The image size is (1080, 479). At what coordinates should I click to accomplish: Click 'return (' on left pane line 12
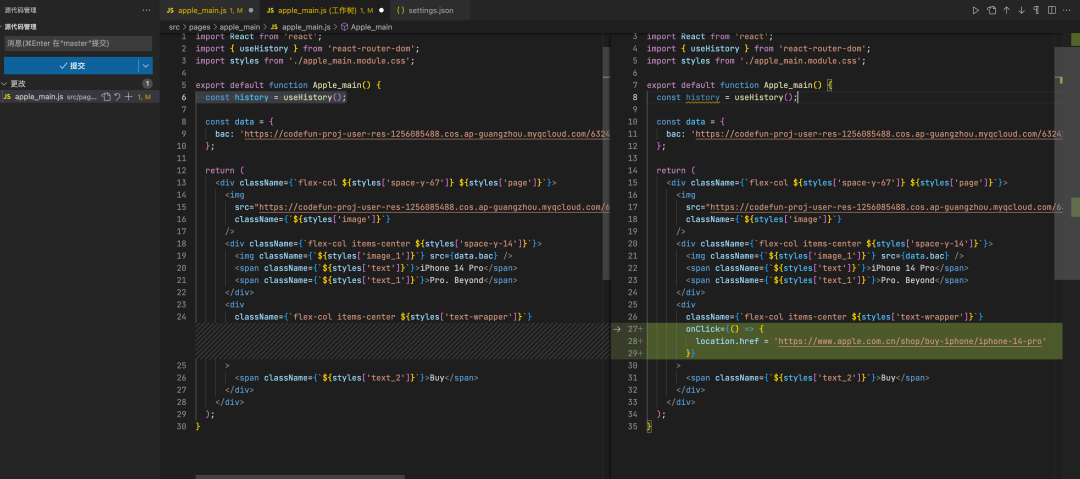click(225, 170)
